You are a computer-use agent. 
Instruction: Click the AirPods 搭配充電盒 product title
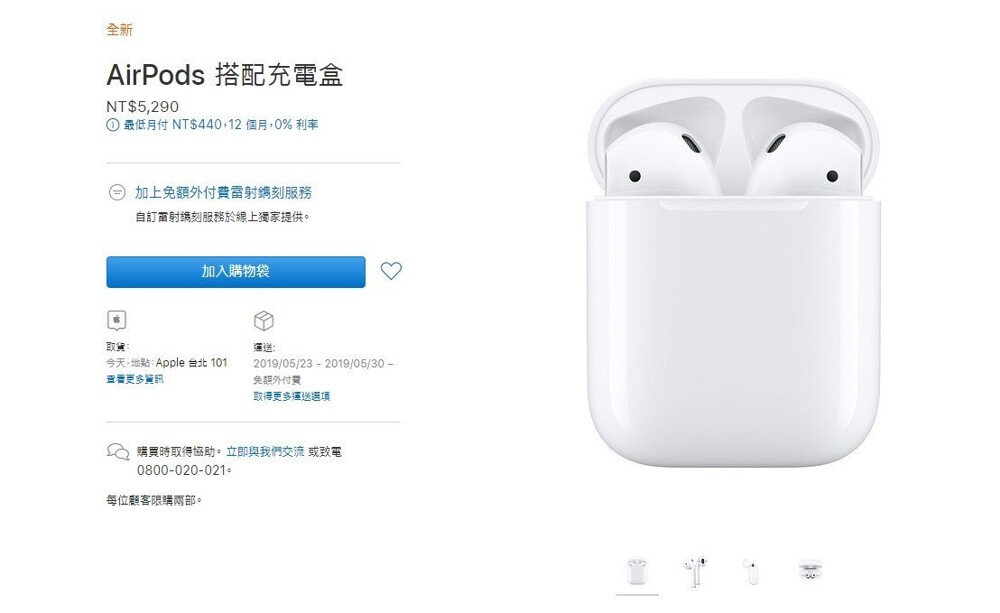click(224, 75)
